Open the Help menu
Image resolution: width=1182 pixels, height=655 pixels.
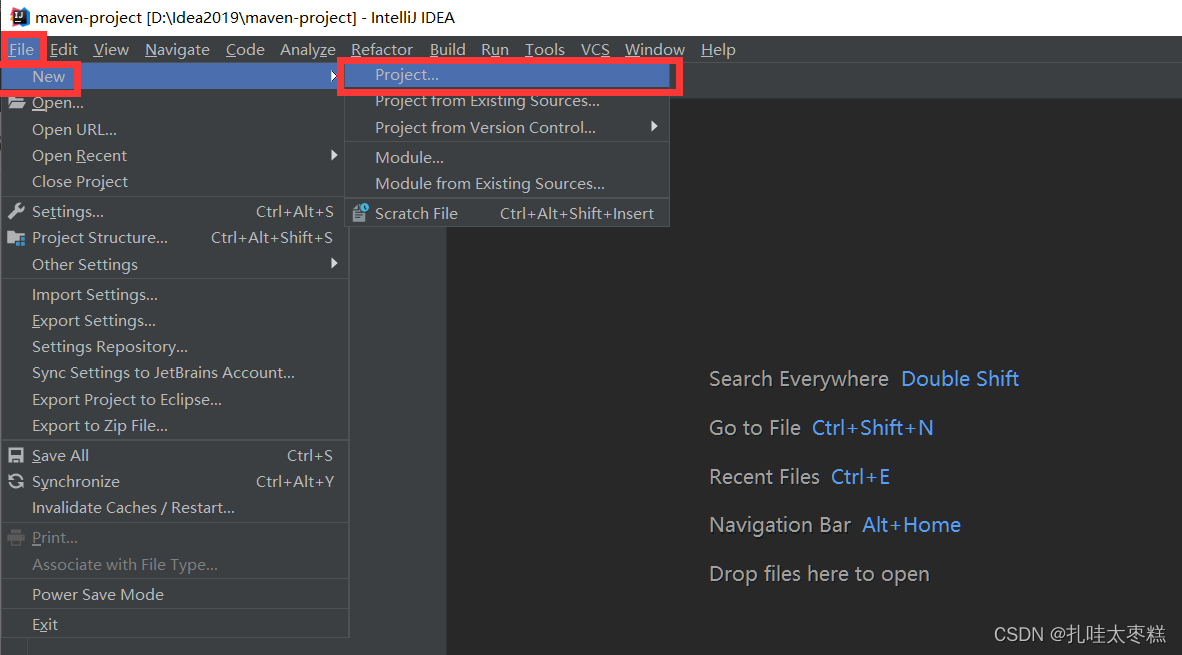pyautogui.click(x=718, y=50)
